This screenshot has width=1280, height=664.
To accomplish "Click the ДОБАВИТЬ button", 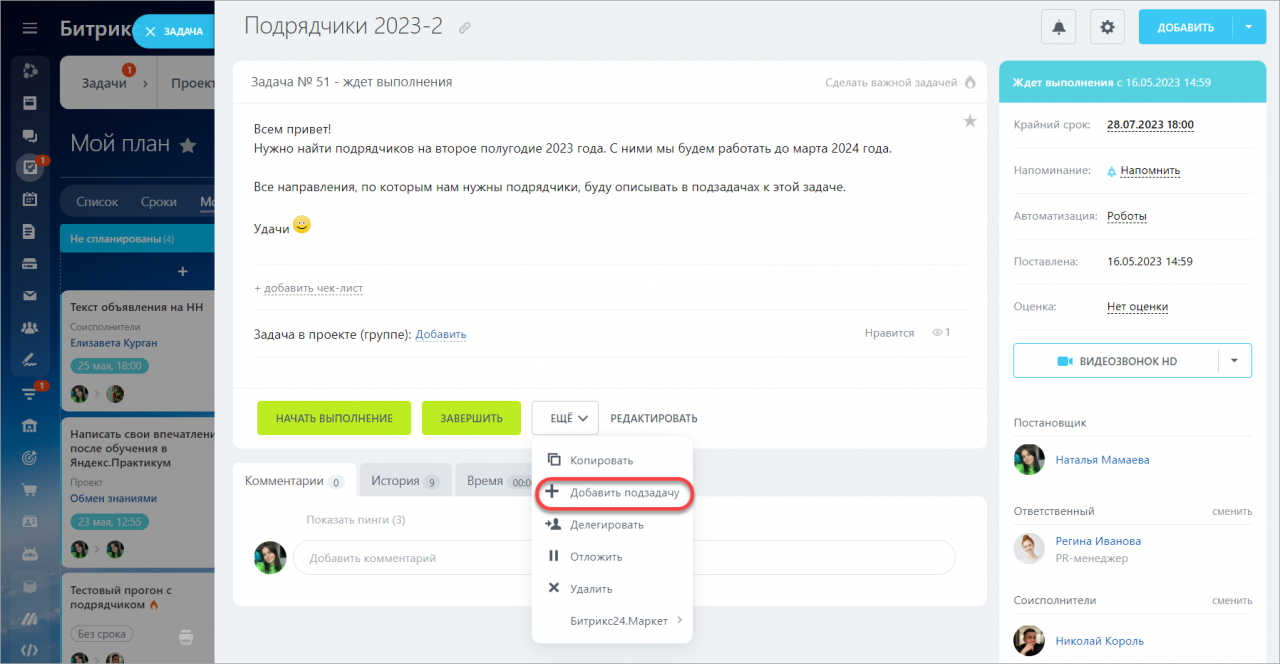I will click(1185, 27).
